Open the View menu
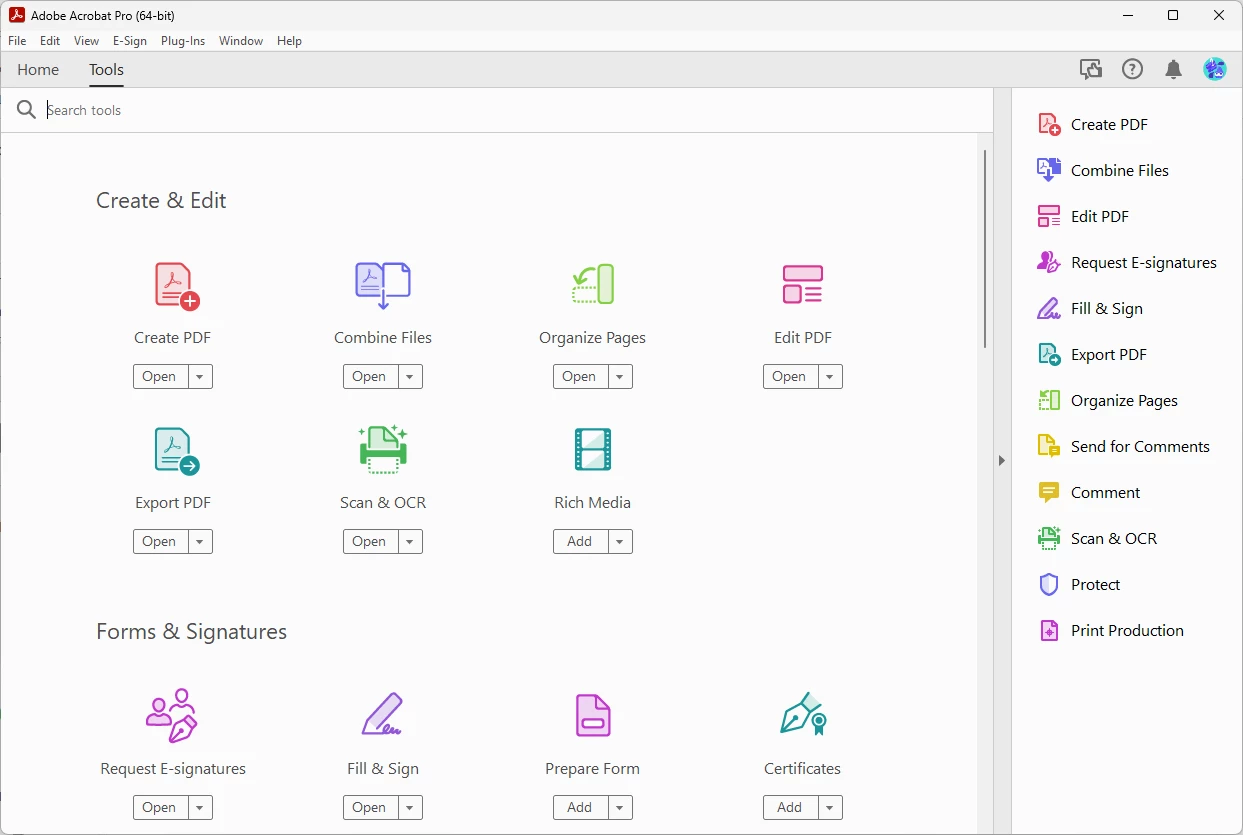1243x835 pixels. pos(86,41)
